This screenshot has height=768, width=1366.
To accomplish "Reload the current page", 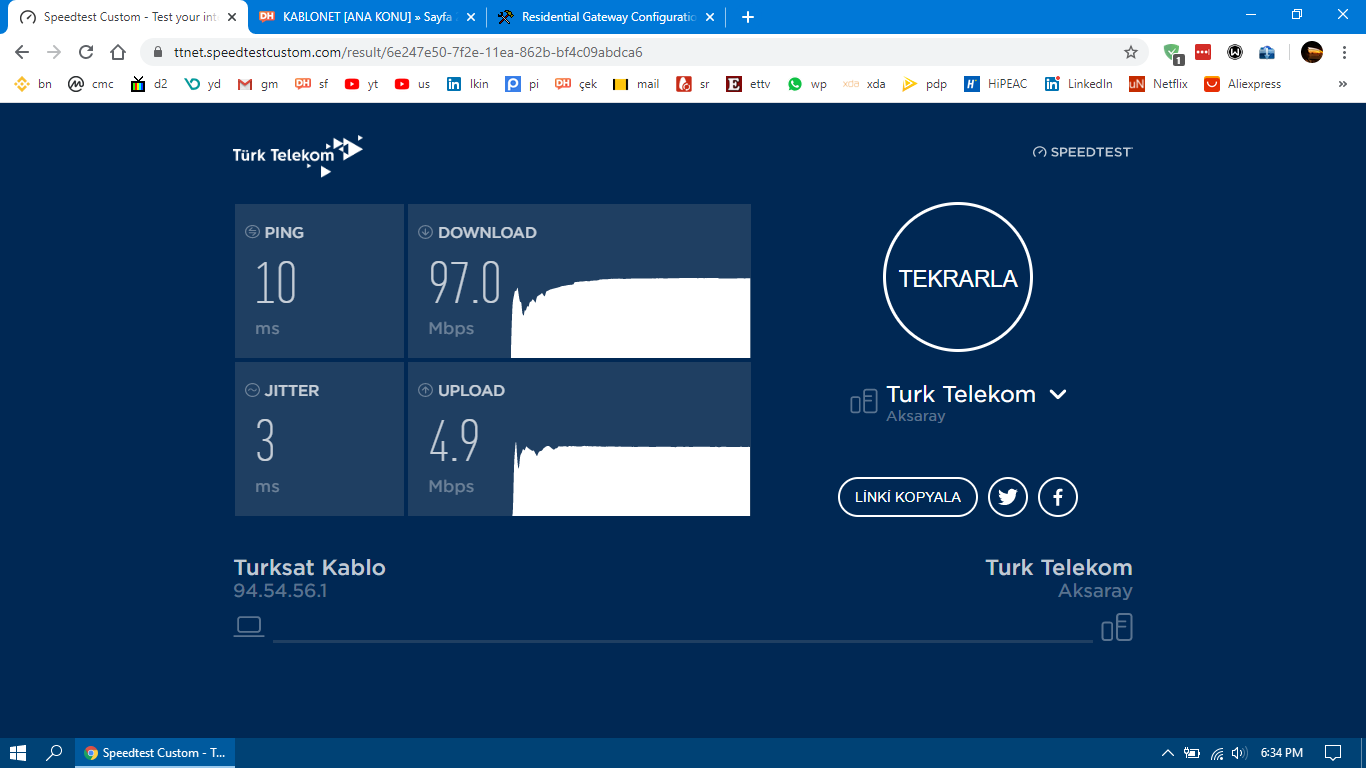I will pos(86,52).
